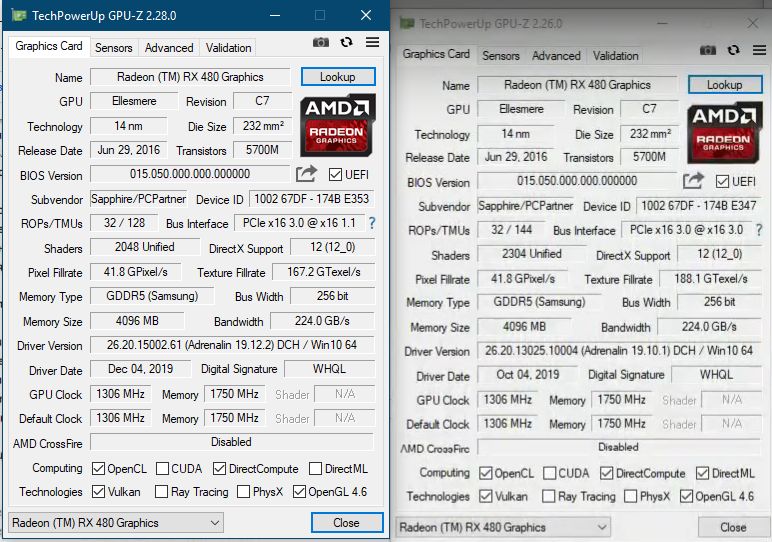Open the hamburger menu in GPU-Z 2.26.0

tap(760, 50)
